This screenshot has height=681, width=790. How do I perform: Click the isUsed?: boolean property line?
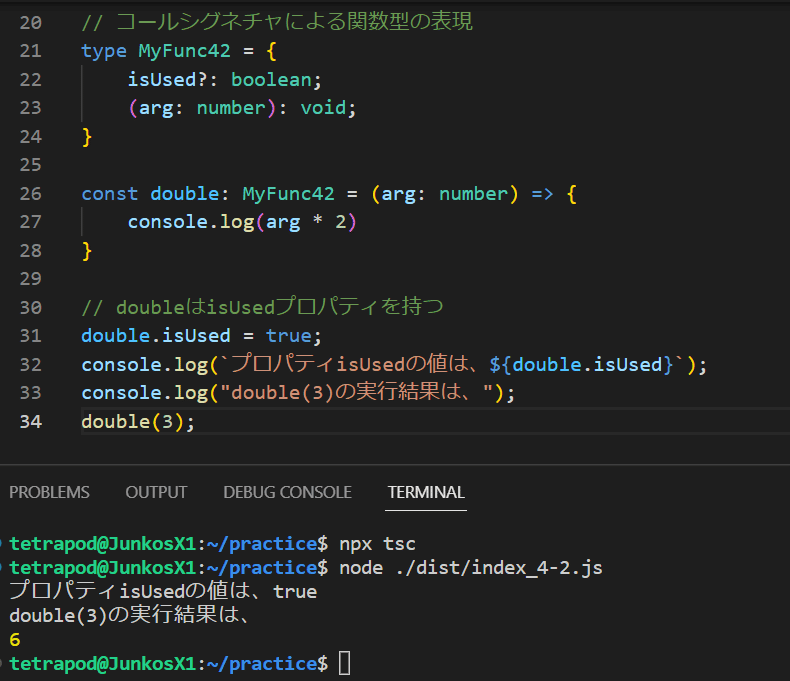pos(225,80)
